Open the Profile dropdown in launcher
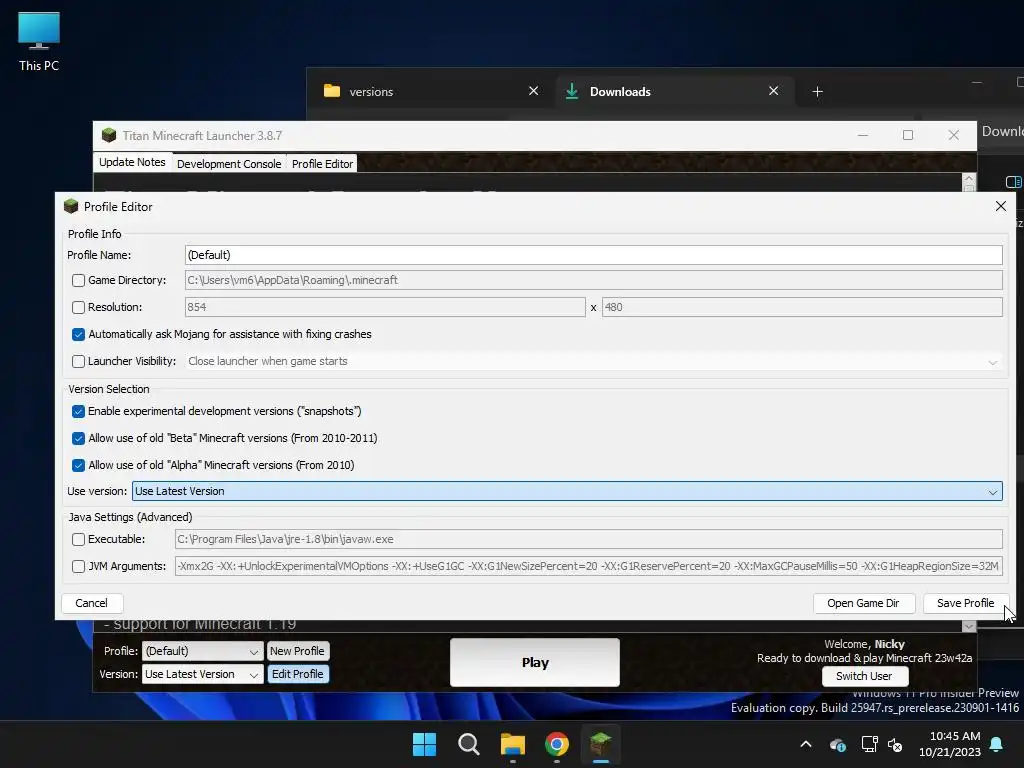The height and width of the screenshot is (768, 1024). (202, 651)
